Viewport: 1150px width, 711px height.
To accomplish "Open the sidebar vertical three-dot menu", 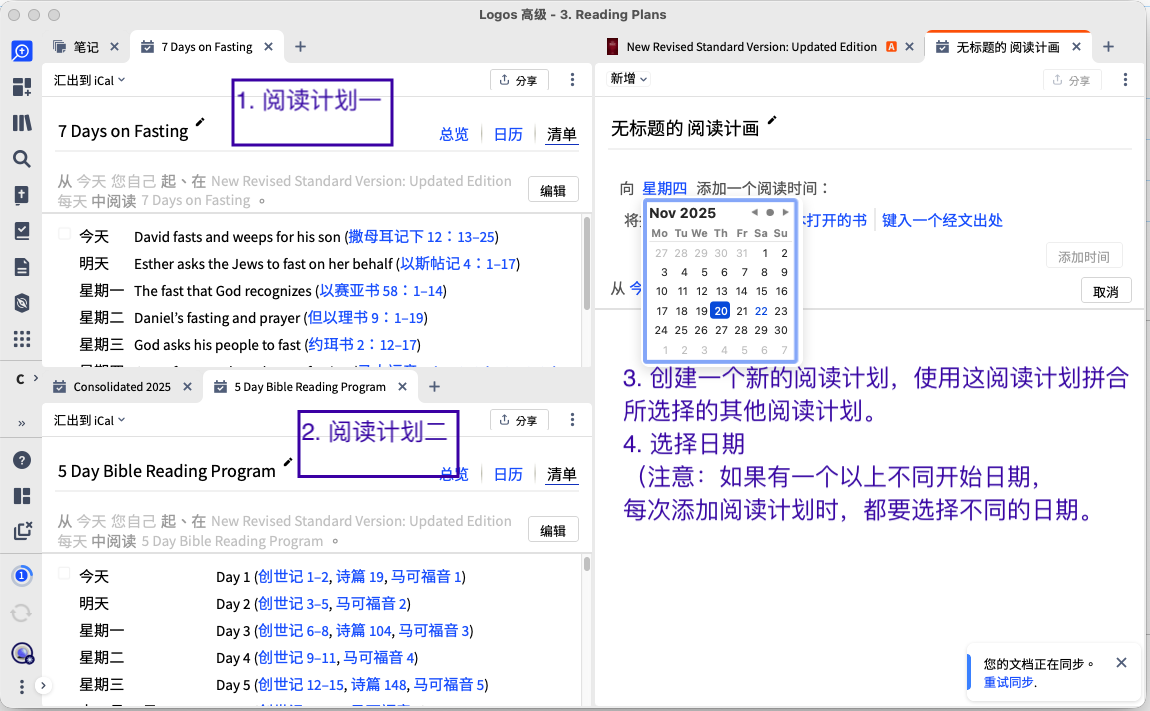I will click(x=22, y=686).
